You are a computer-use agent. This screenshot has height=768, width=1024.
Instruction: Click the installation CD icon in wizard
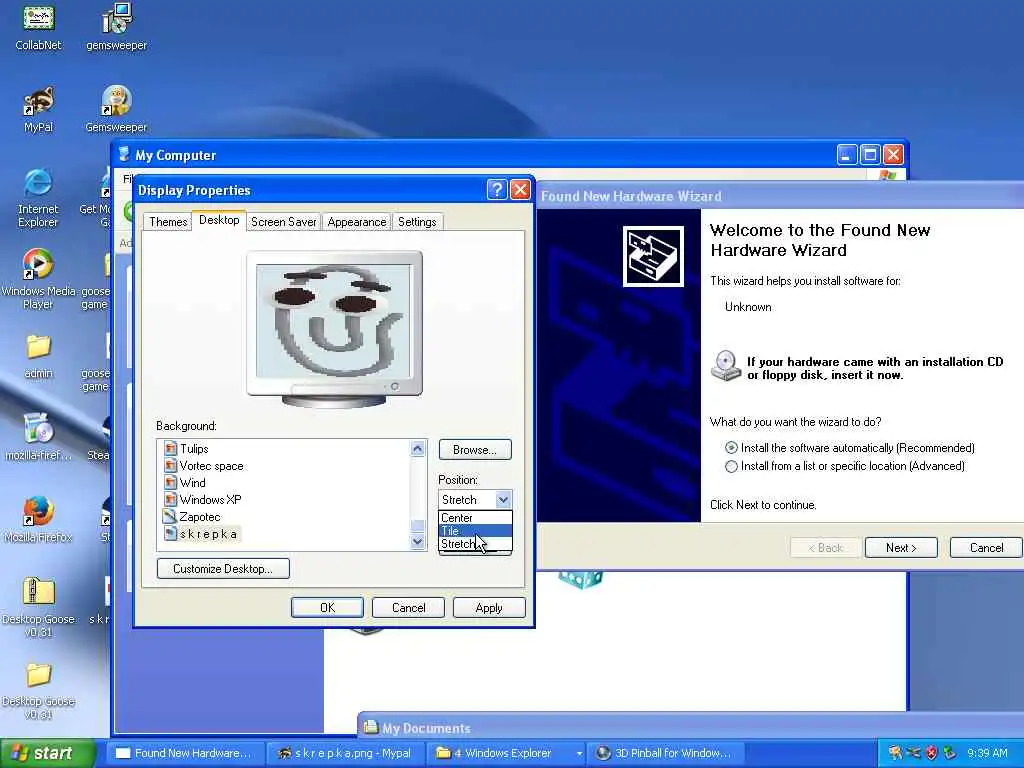(726, 366)
